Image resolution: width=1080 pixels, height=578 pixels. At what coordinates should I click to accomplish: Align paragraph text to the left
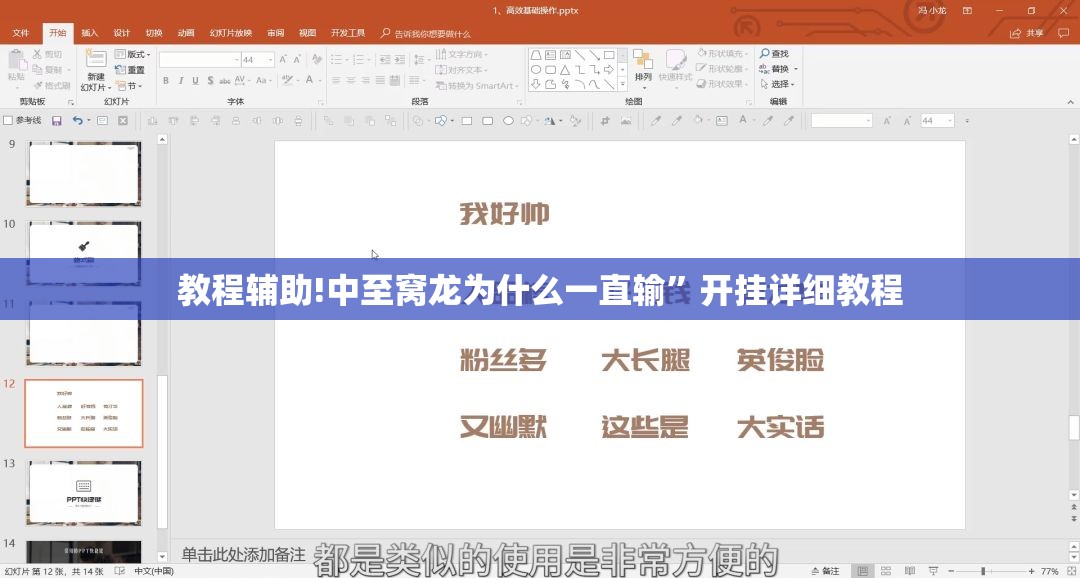point(336,81)
